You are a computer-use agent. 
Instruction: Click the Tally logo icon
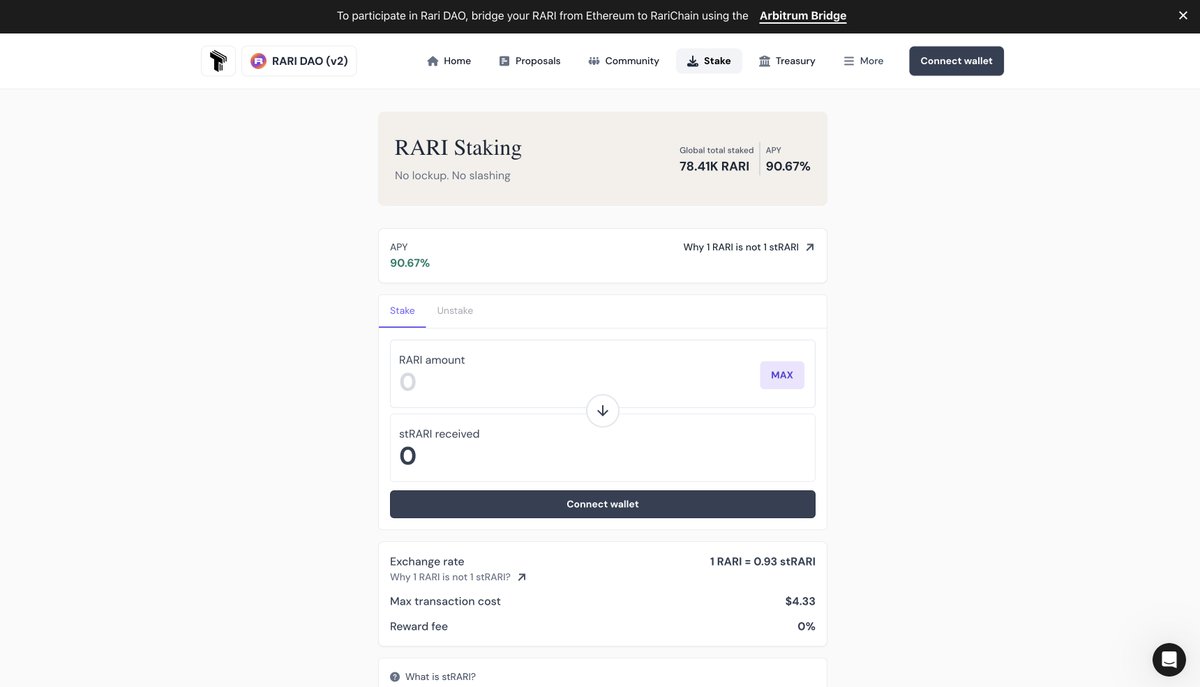pyautogui.click(x=218, y=61)
